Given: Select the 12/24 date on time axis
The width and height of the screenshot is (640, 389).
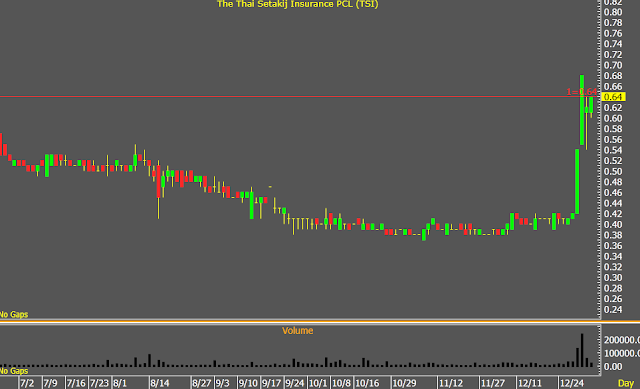Looking at the screenshot, I should coord(572,384).
